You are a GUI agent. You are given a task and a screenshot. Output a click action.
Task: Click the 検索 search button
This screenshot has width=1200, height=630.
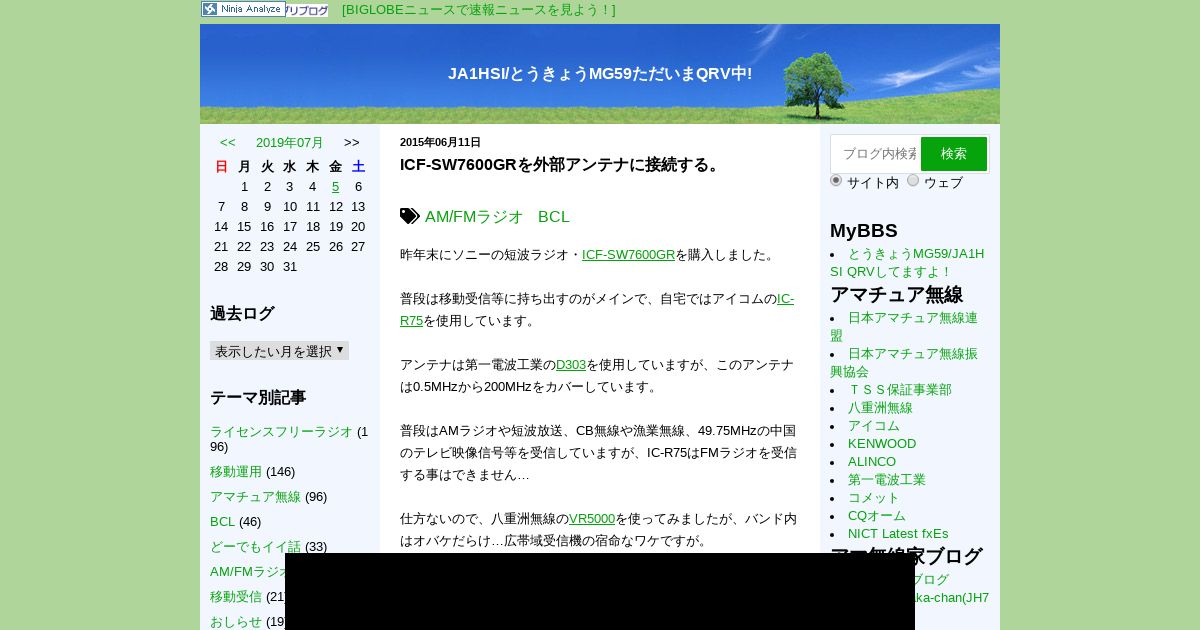click(x=954, y=154)
